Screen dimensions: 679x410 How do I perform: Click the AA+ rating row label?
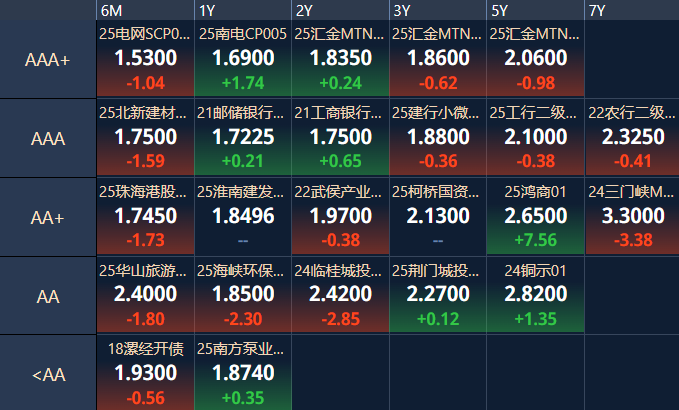[x=48, y=218]
